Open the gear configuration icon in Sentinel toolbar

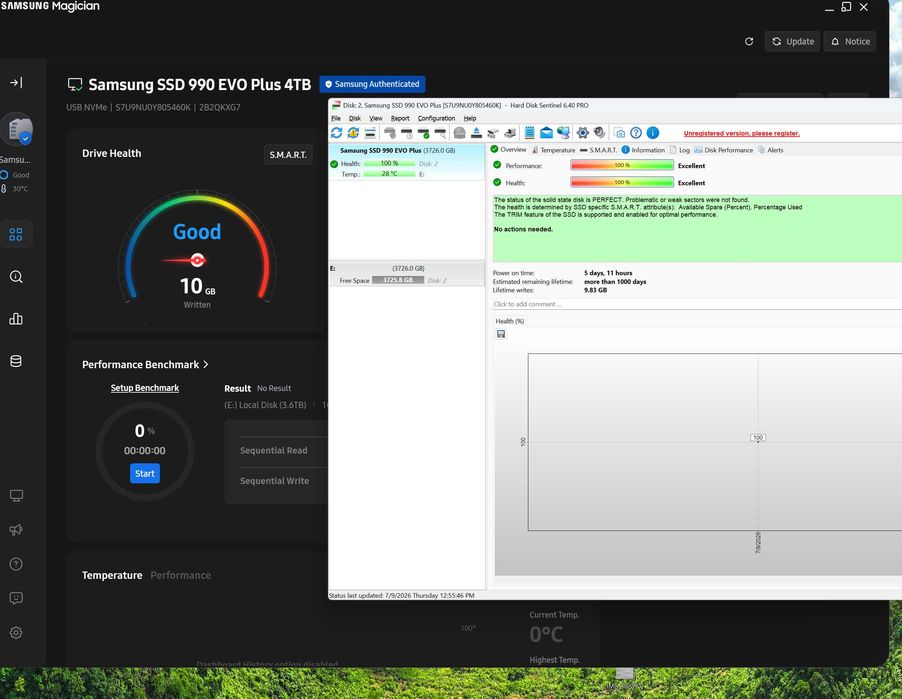coord(583,133)
